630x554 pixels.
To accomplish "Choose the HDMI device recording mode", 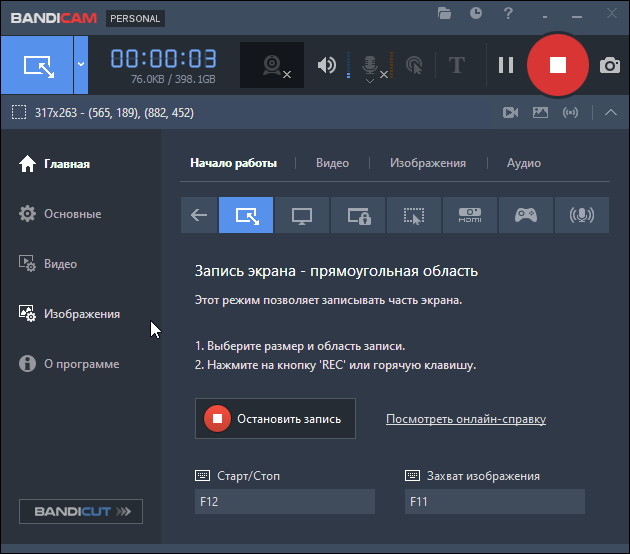I will click(x=469, y=215).
